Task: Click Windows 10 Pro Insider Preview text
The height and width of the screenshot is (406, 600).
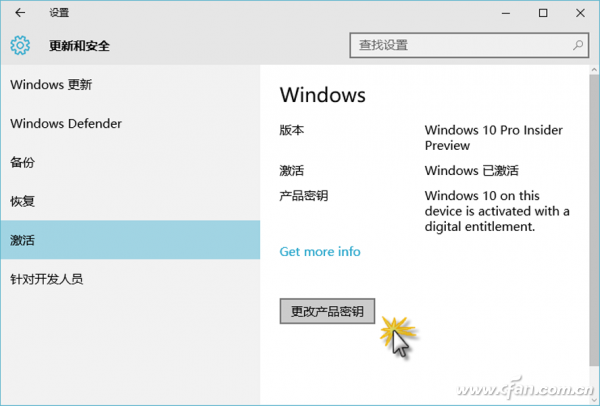Action: 494,138
